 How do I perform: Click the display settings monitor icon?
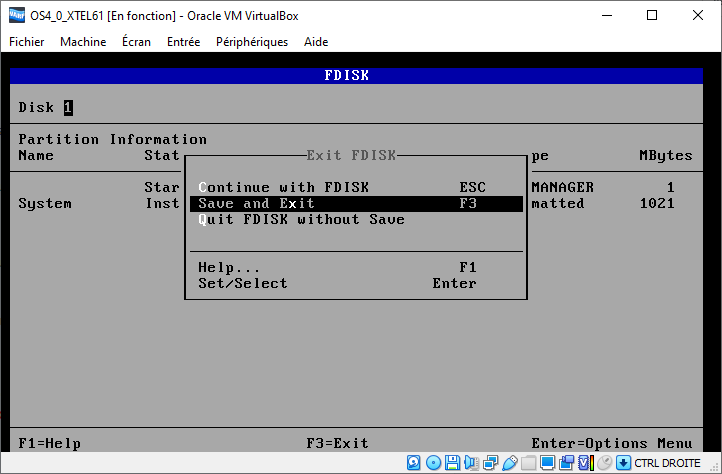(x=547, y=463)
